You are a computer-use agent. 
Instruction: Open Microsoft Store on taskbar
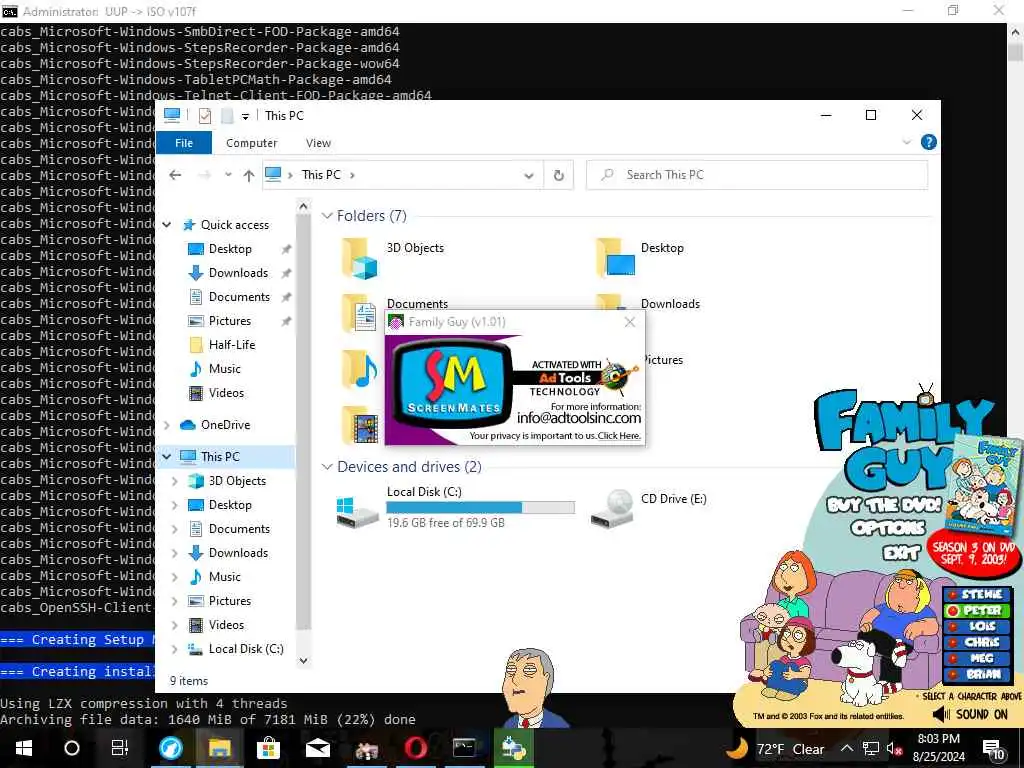tap(268, 748)
